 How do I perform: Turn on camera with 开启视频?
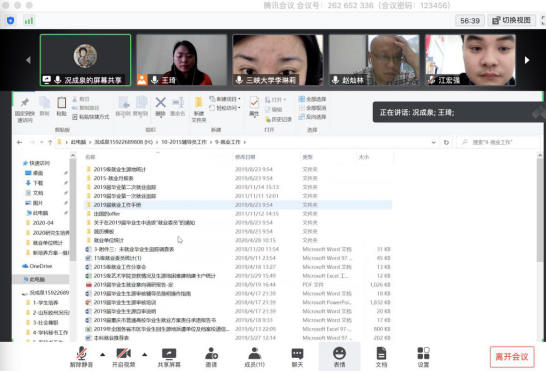[x=124, y=357]
